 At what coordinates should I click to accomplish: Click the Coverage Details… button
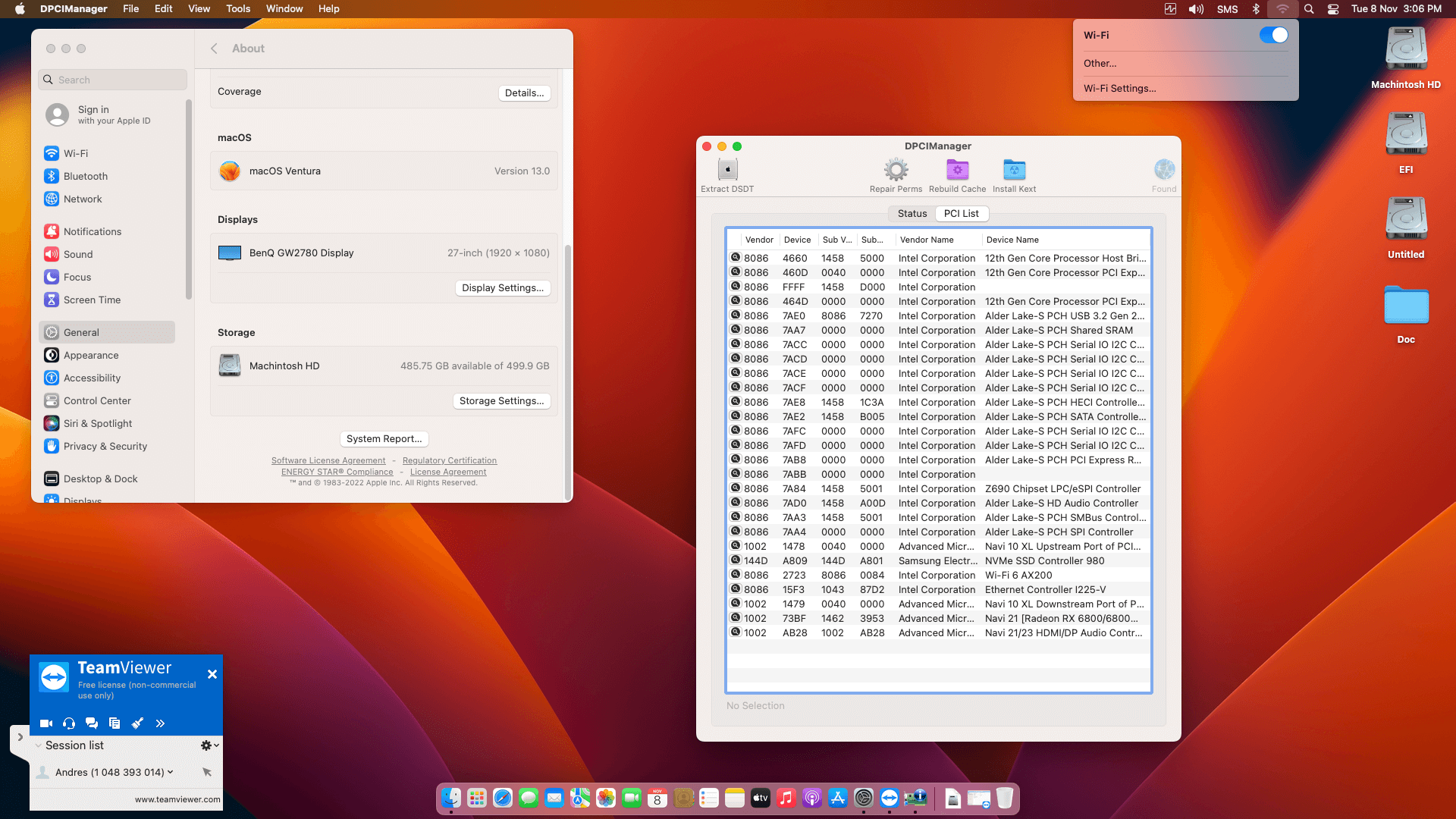(x=524, y=93)
